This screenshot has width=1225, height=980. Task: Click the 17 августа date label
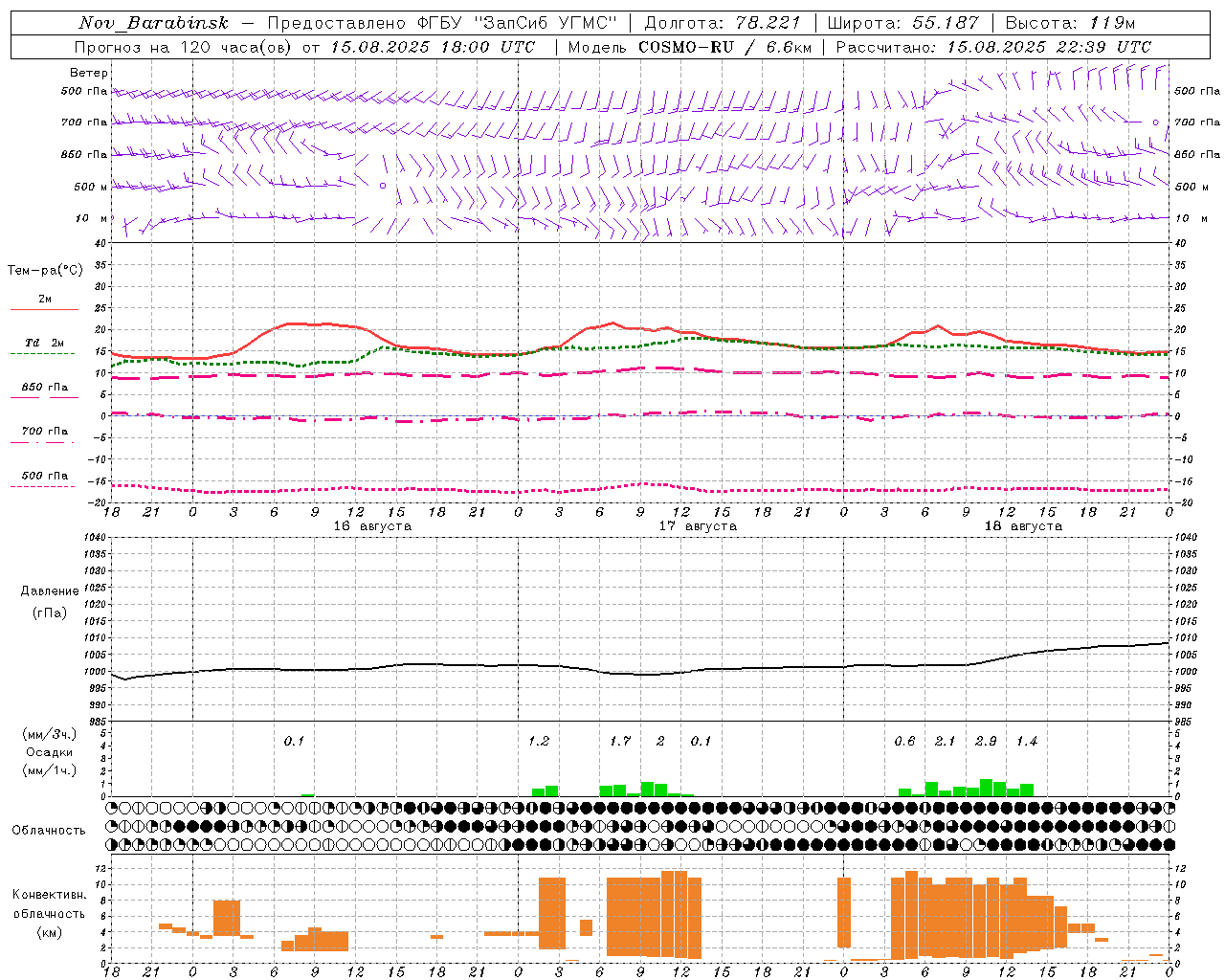pos(698,526)
